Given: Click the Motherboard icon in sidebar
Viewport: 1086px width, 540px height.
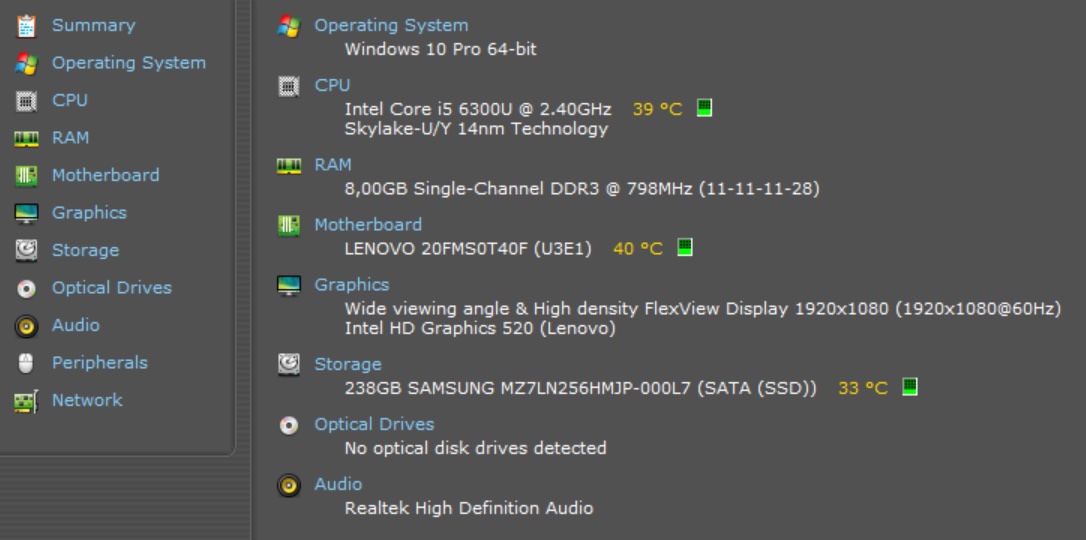Looking at the screenshot, I should point(27,176).
